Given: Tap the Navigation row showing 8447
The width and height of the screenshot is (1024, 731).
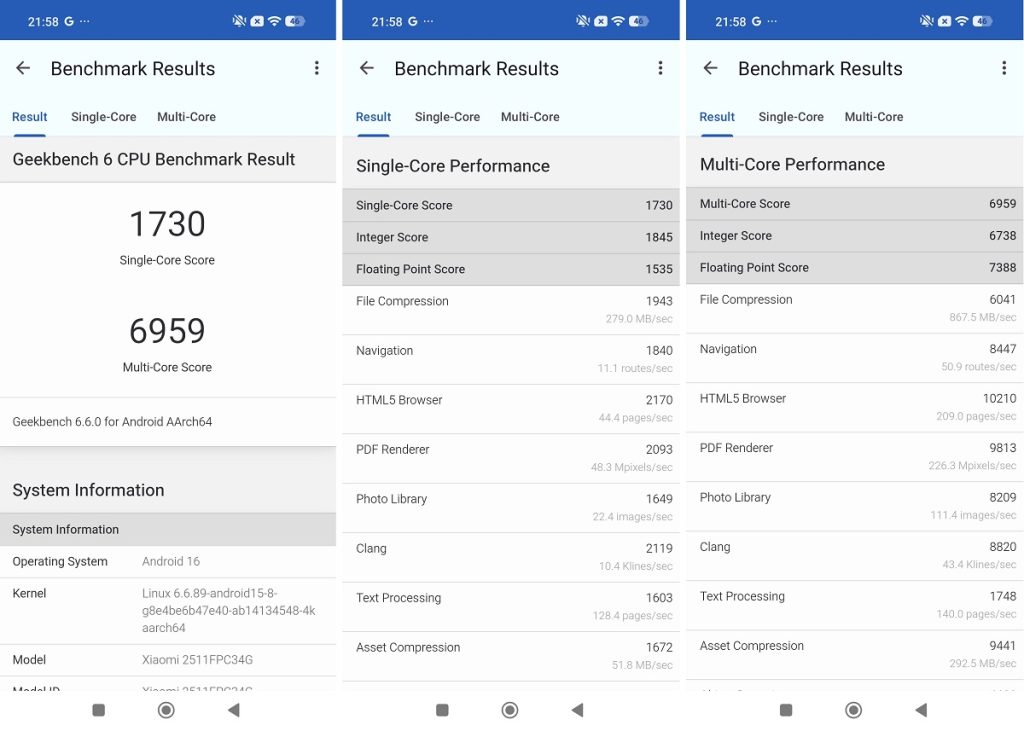Looking at the screenshot, I should point(855,357).
